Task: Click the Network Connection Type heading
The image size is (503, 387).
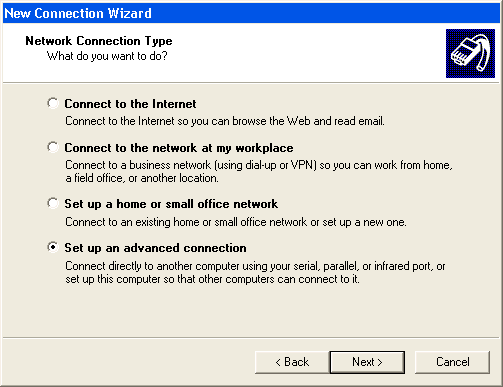Action: 99,41
